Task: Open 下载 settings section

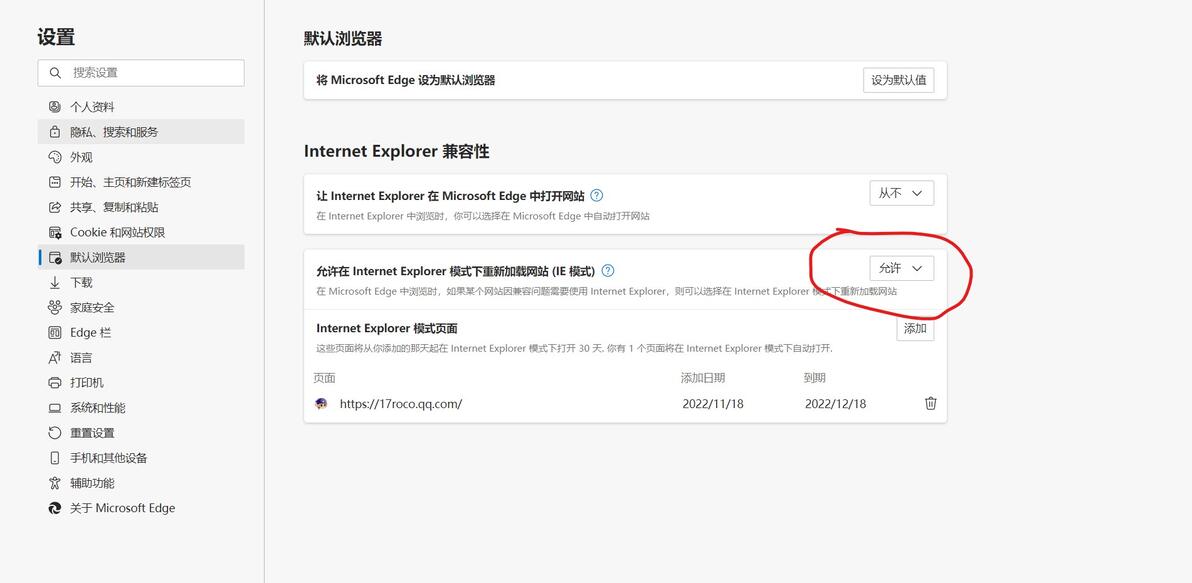Action: tap(141, 283)
